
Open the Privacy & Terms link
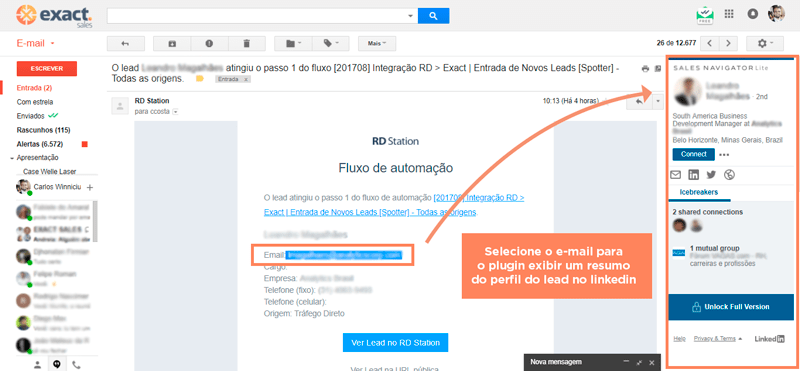click(x=714, y=338)
